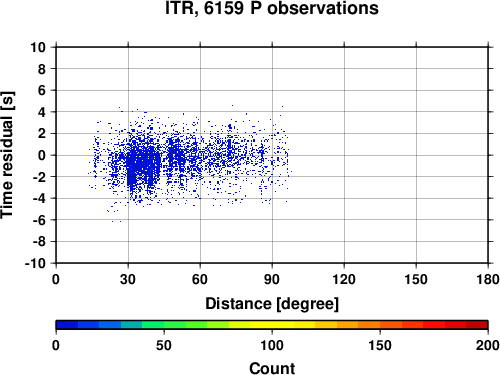The width and height of the screenshot is (500, 375).
Task: Click the x-axis tick label '120'
Action: (x=344, y=279)
